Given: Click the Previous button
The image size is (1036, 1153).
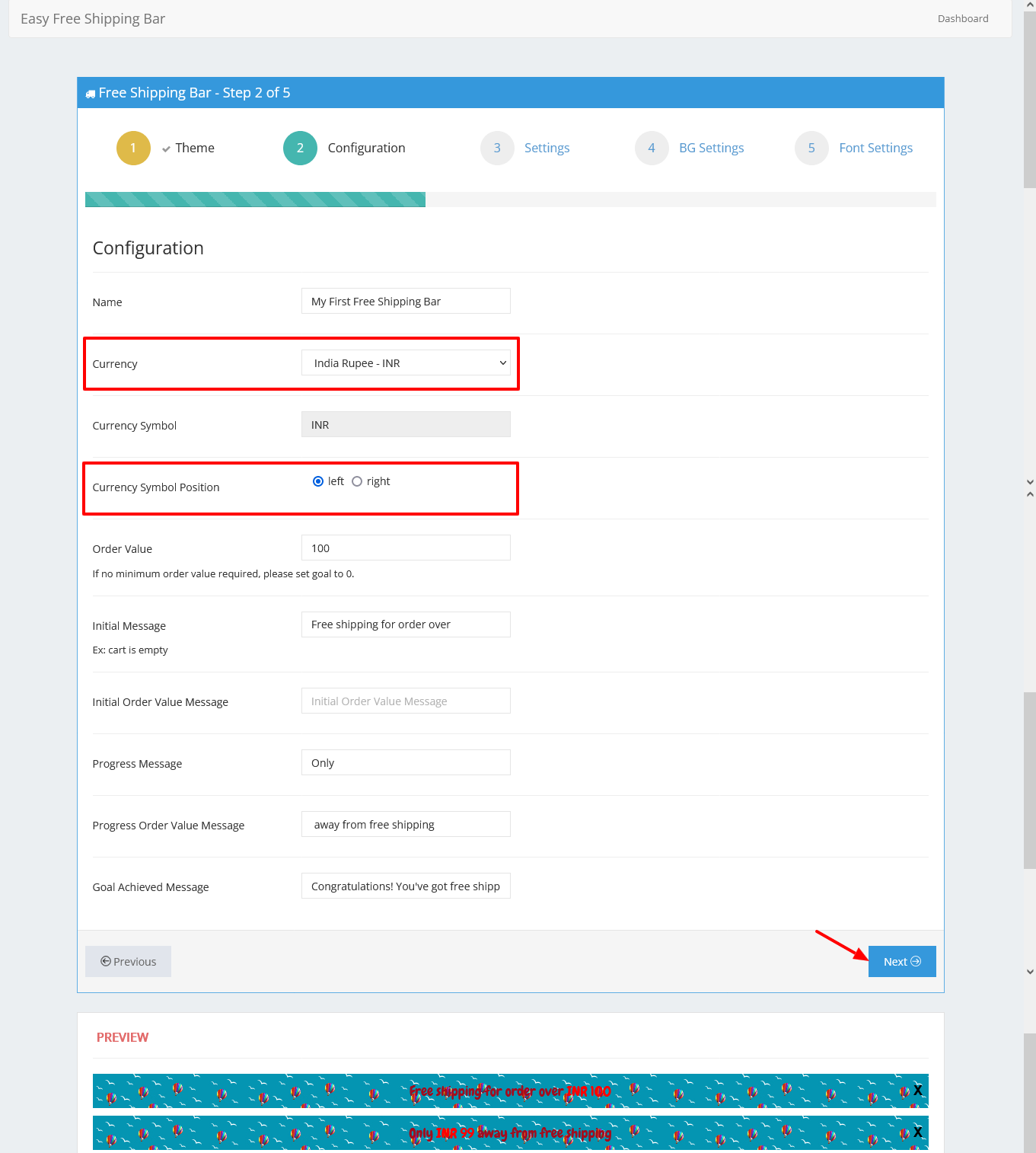Looking at the screenshot, I should coord(128,962).
